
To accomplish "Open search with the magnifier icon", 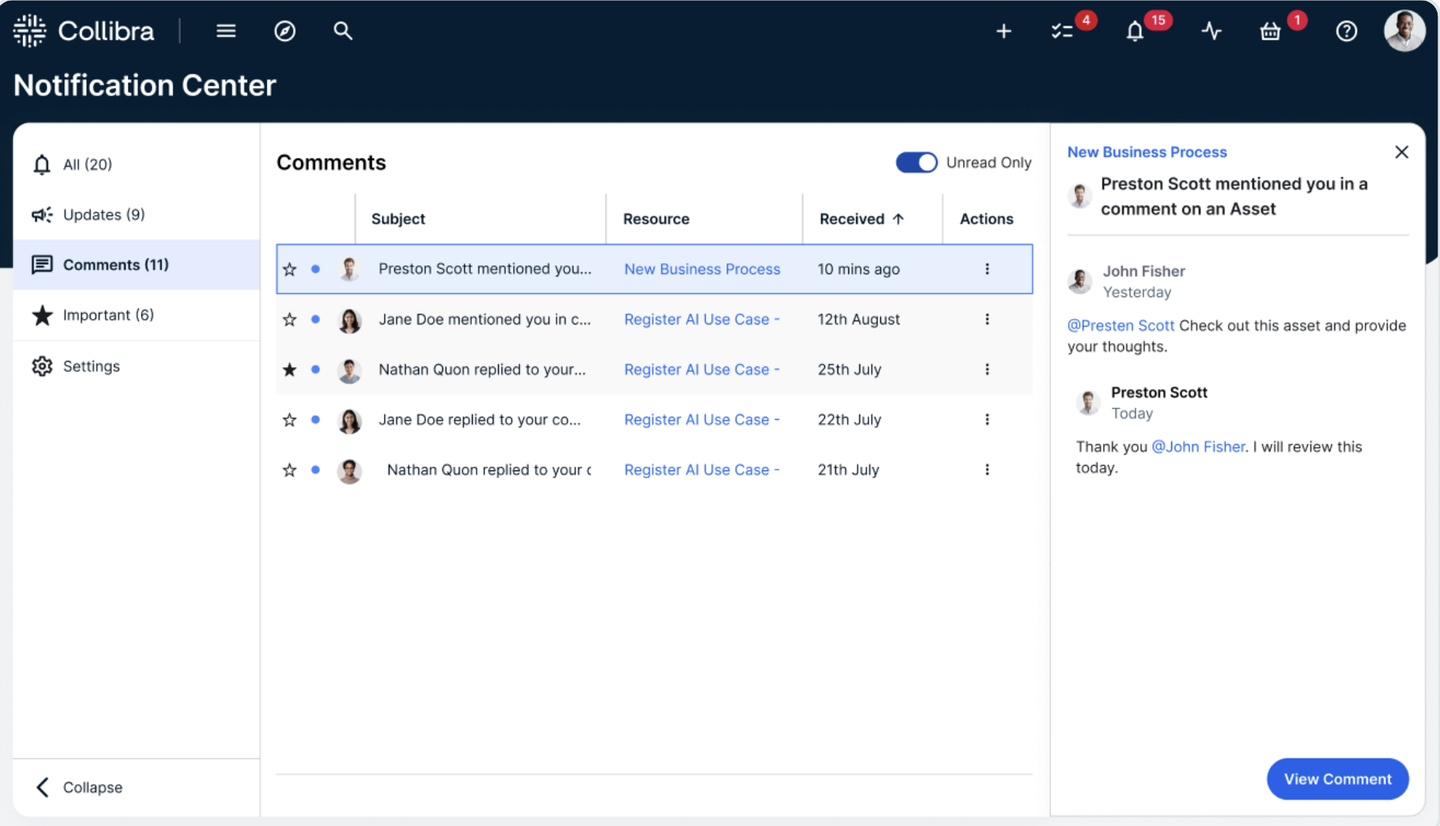I will 343,31.
